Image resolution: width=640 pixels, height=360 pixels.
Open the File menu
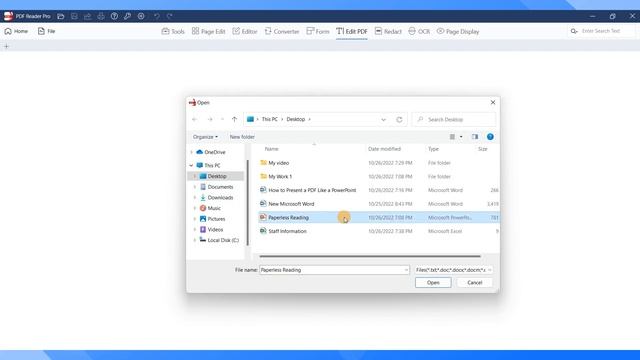click(47, 31)
